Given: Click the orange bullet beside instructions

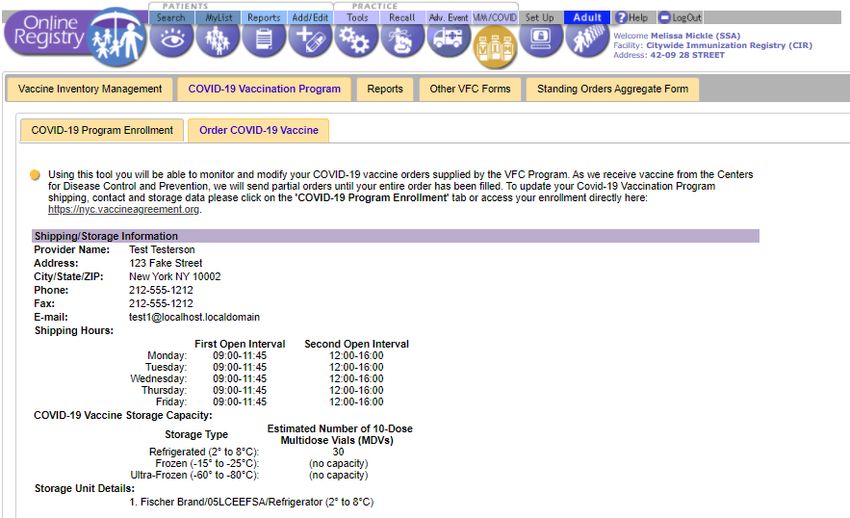Looking at the screenshot, I should point(35,175).
